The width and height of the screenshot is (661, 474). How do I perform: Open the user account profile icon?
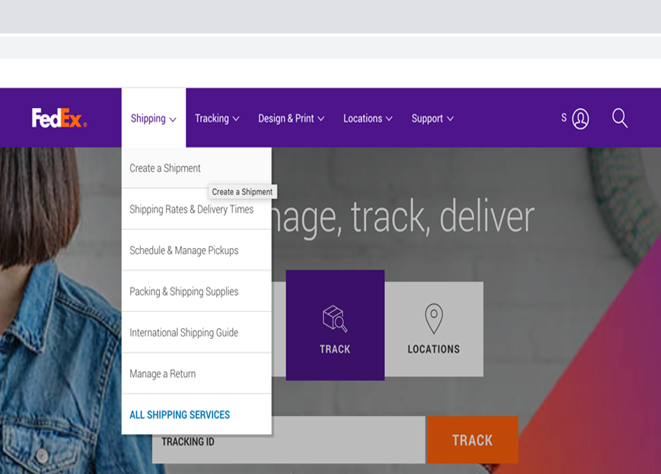[580, 118]
